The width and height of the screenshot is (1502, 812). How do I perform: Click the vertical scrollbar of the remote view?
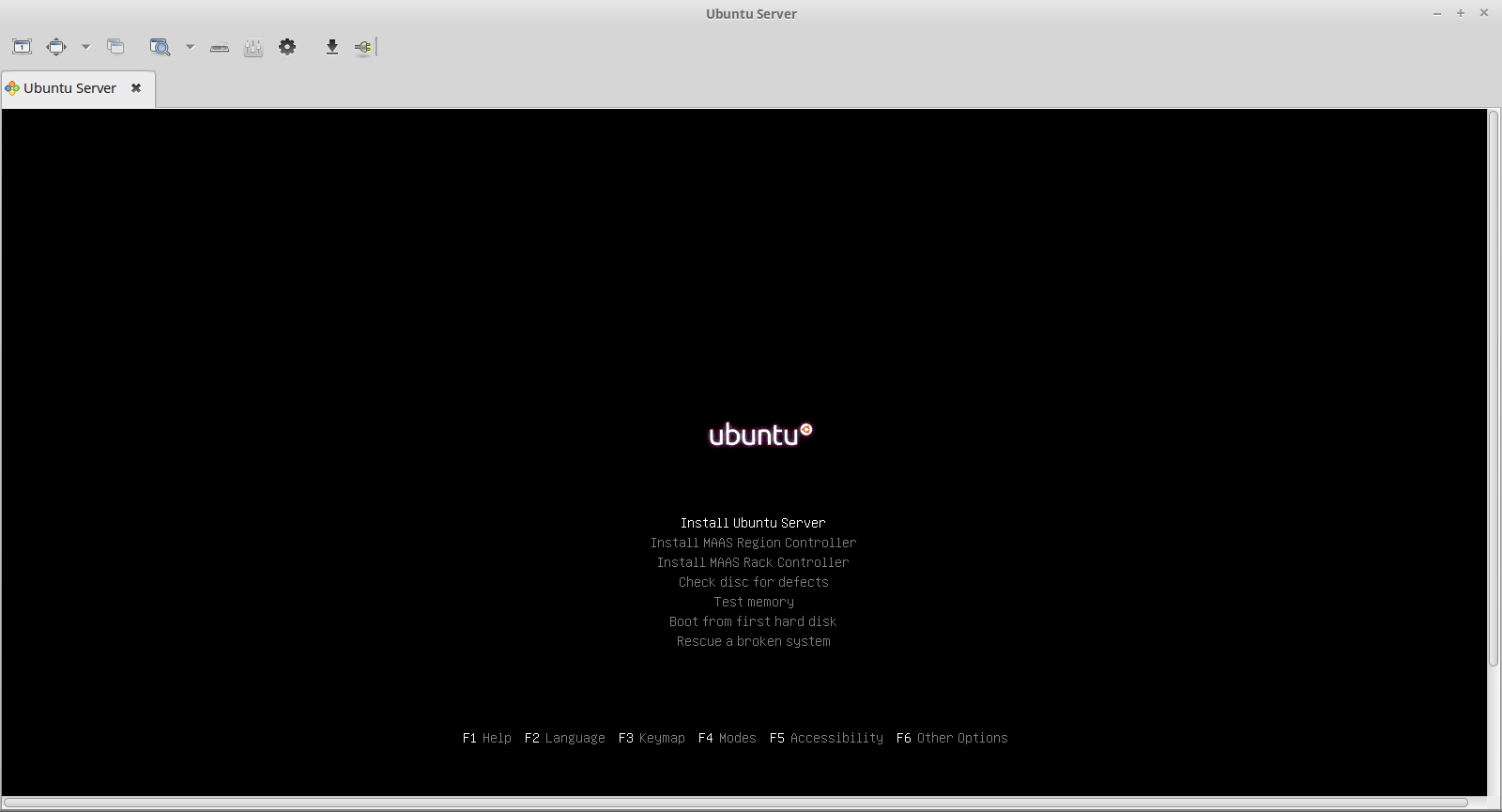point(1494,389)
